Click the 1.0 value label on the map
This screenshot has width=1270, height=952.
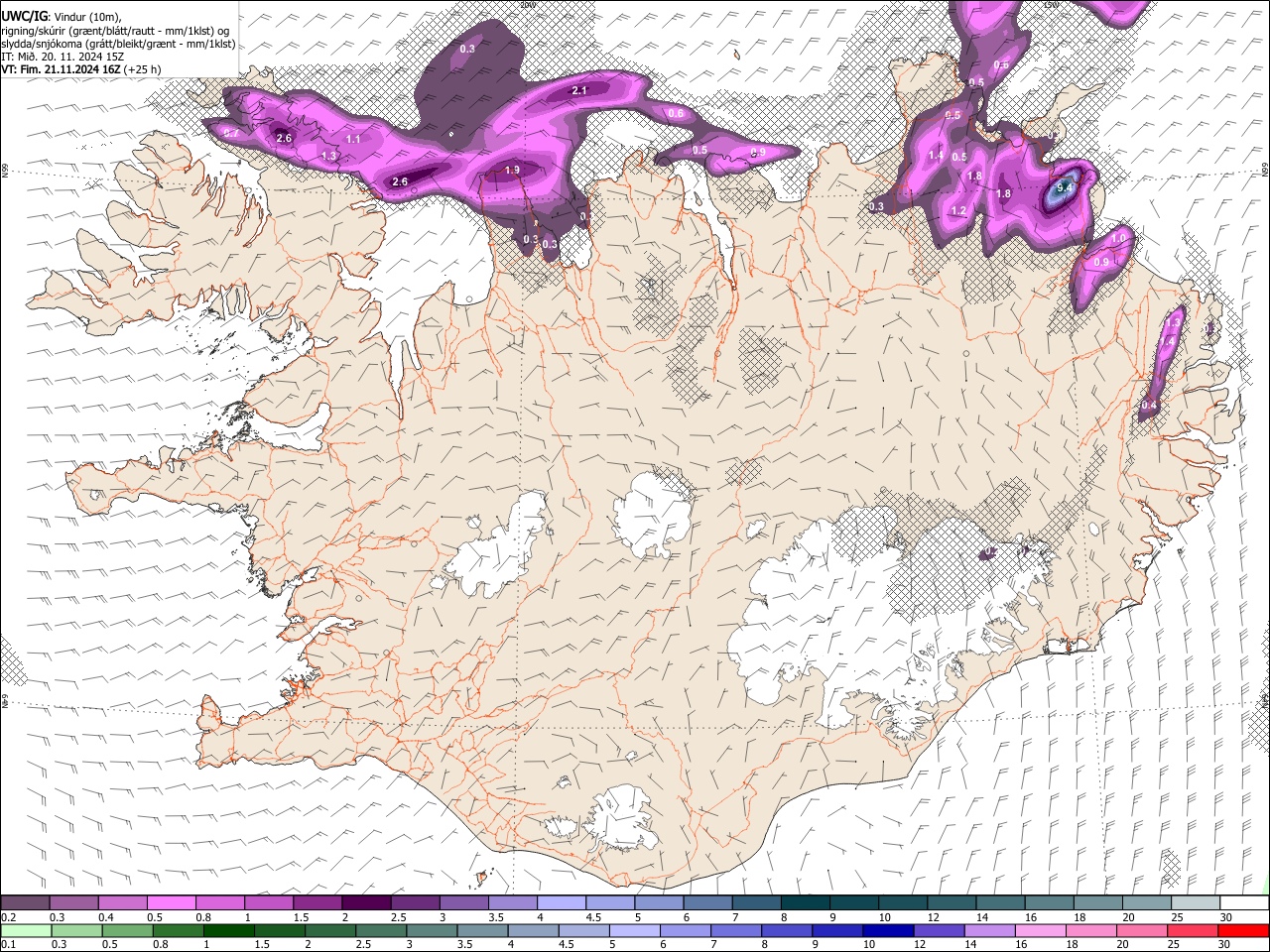coord(1119,238)
